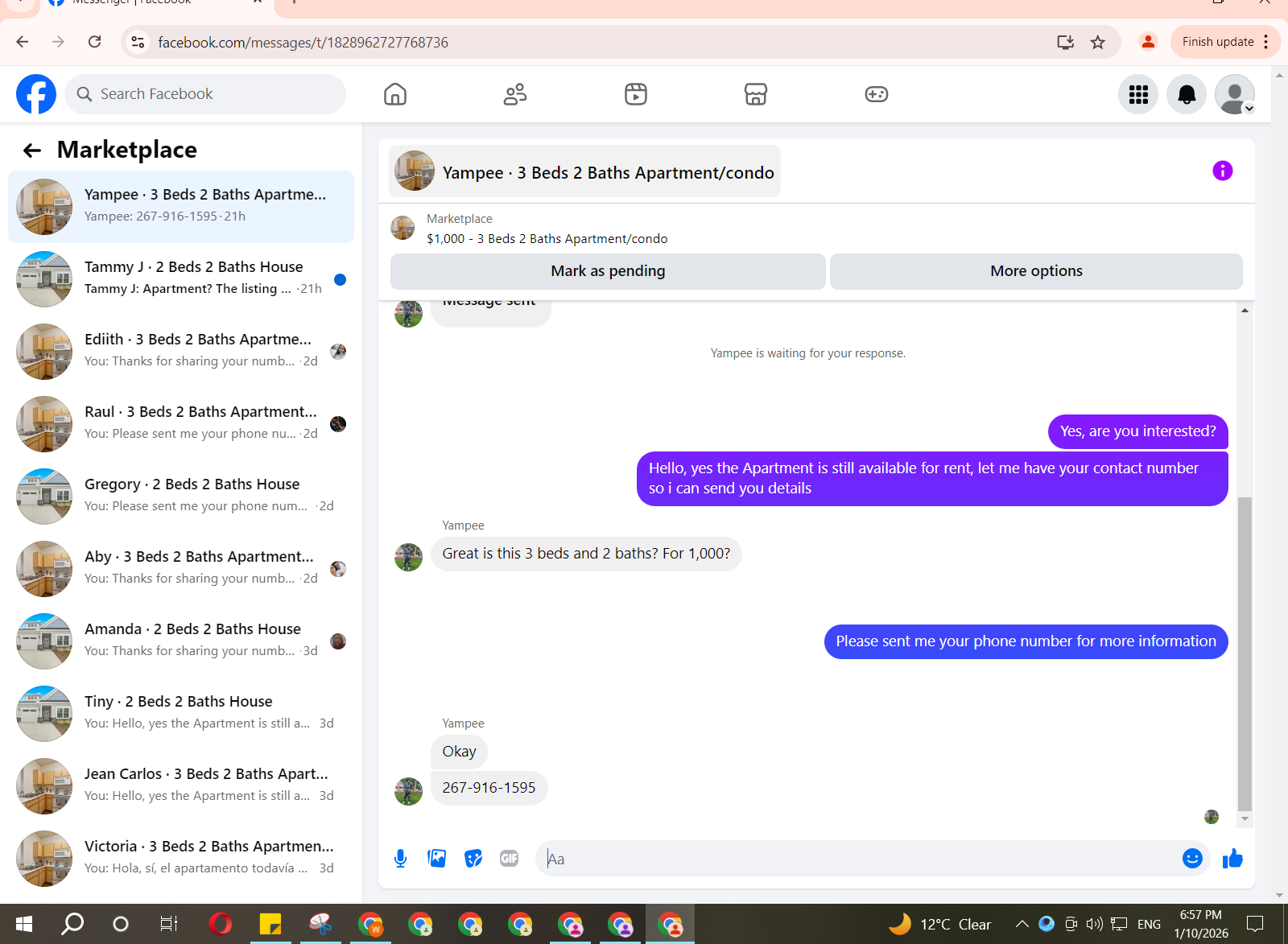Show hidden system tray icons
Viewport: 1288px width, 944px height.
click(x=1022, y=924)
